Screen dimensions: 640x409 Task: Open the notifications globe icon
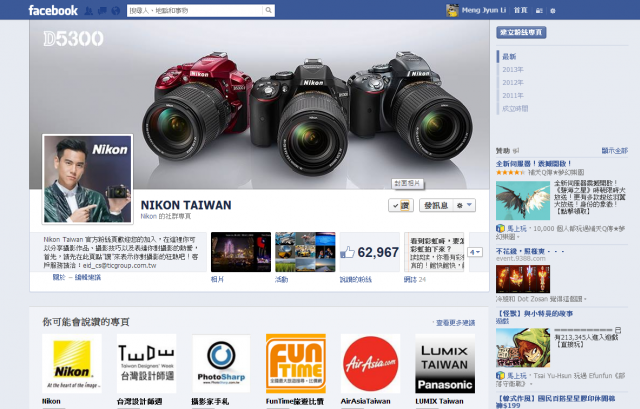coord(116,11)
